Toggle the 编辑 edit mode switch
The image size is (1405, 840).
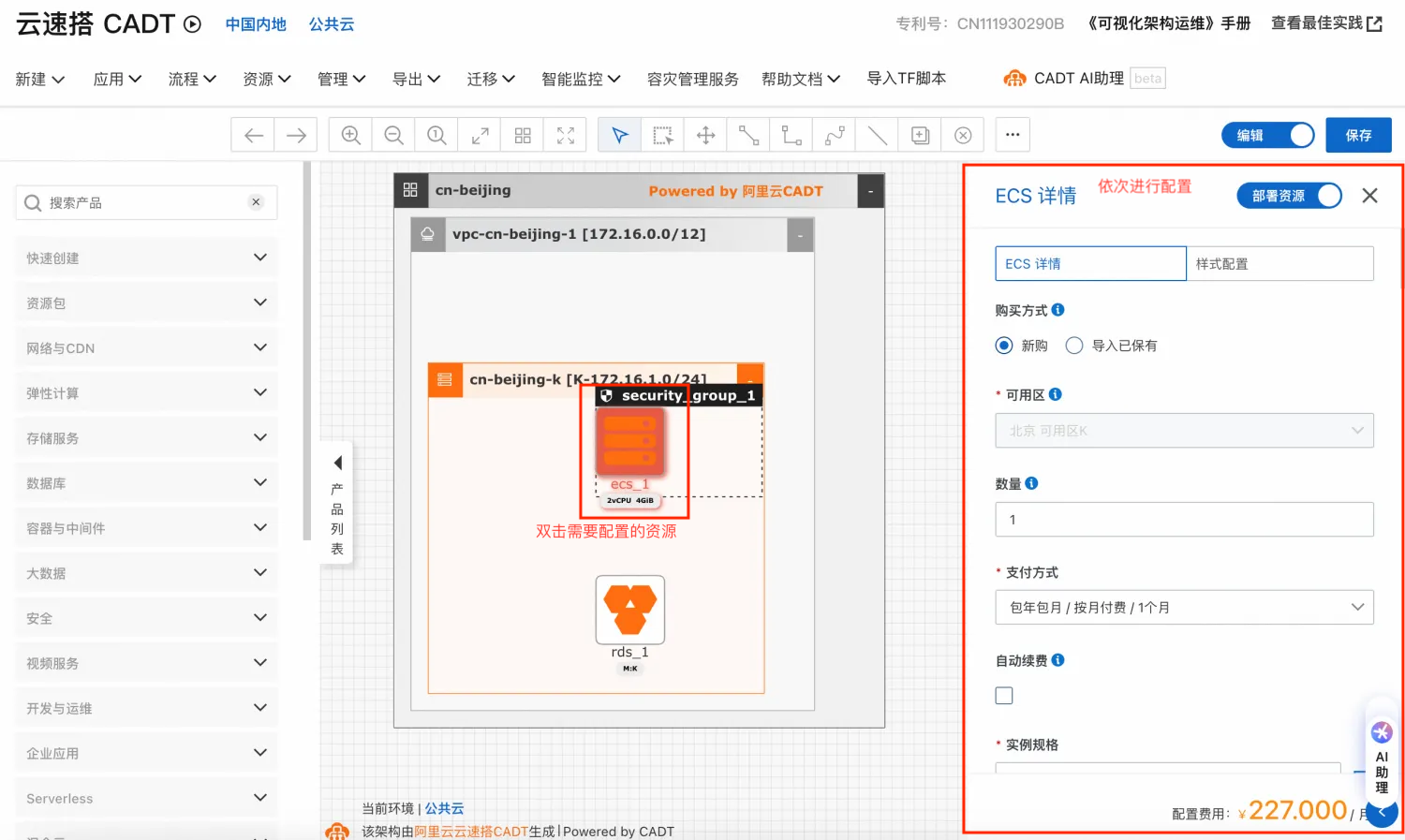tap(1268, 136)
